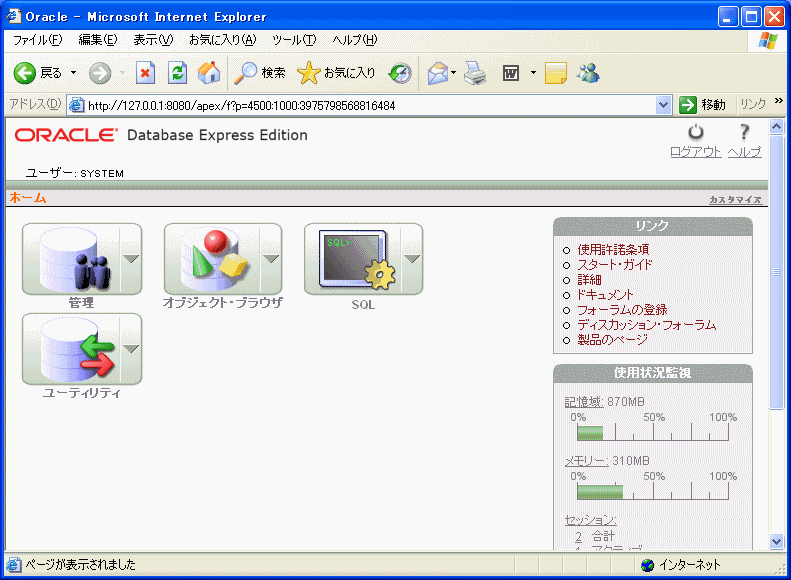791x580 pixels.
Task: Click the リンク toolbar label
Action: [753, 104]
